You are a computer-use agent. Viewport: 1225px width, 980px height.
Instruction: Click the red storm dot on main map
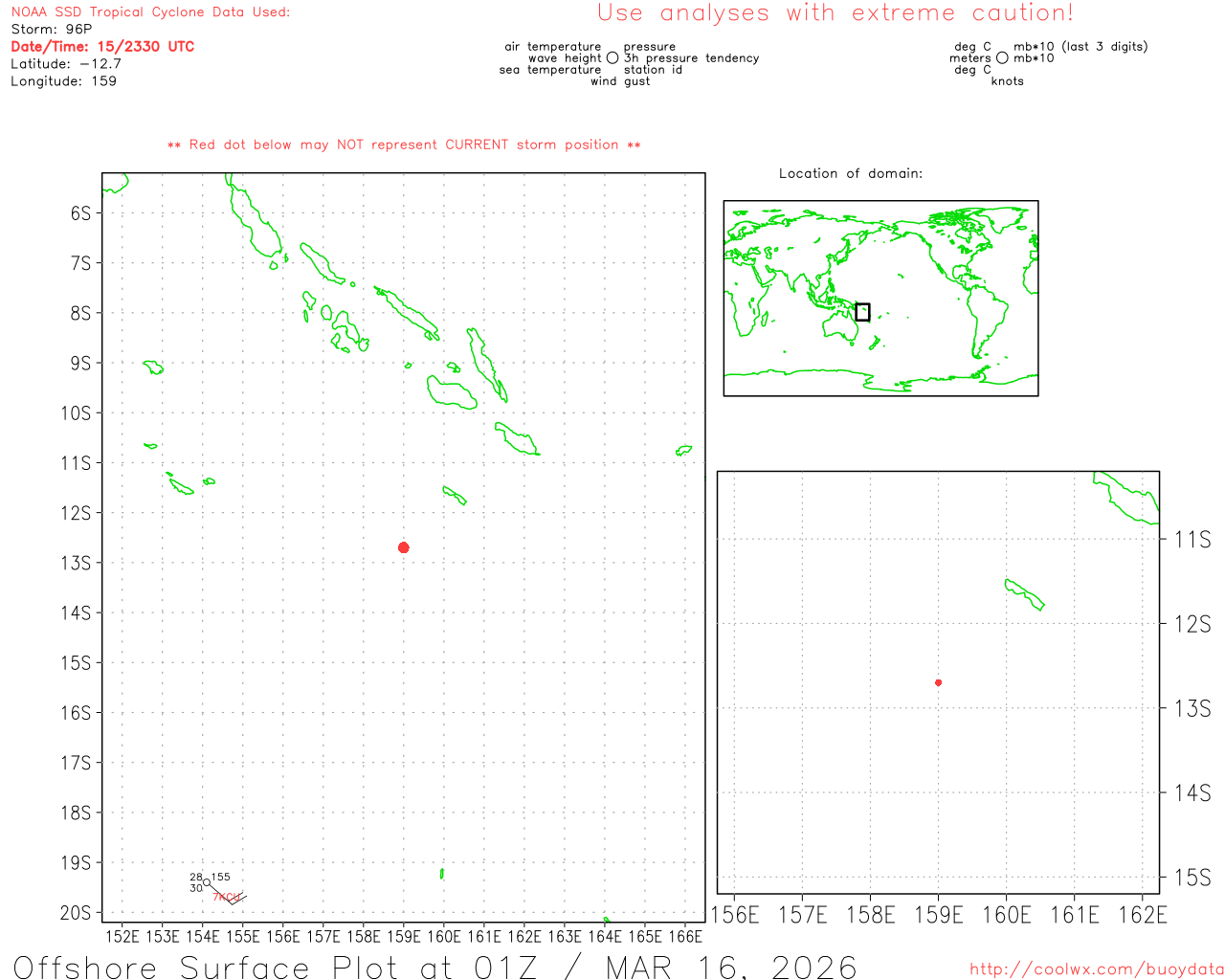[404, 547]
